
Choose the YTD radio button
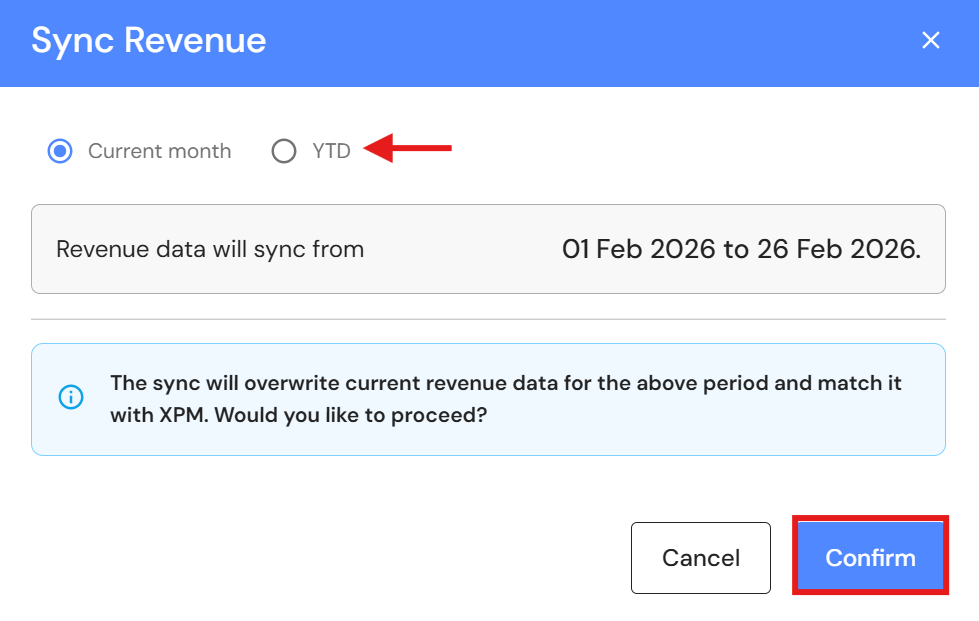tap(284, 151)
